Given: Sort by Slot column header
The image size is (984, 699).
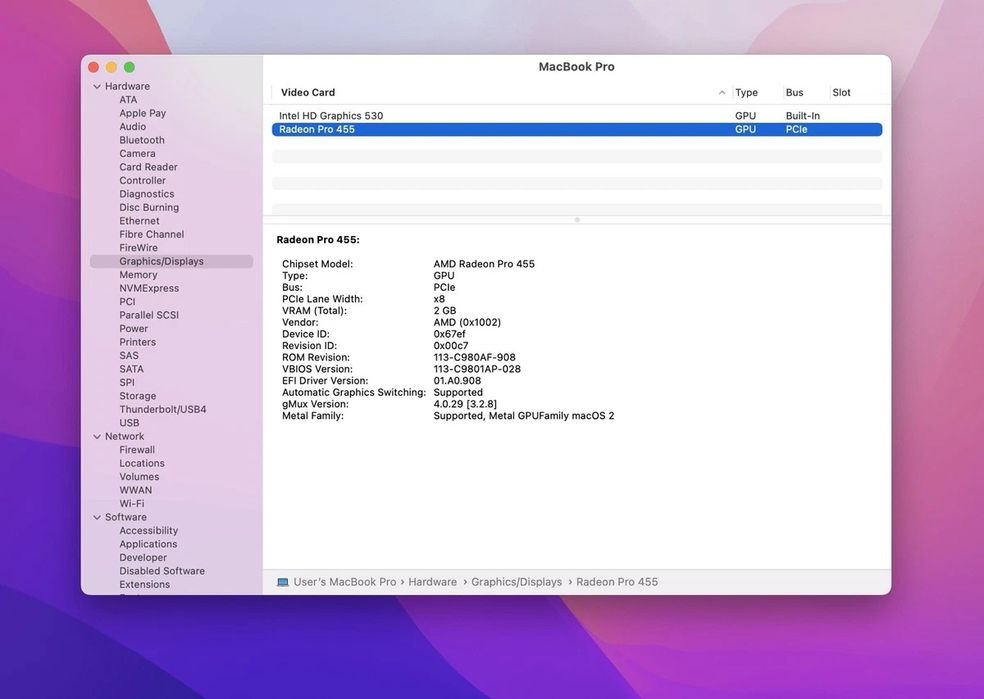Looking at the screenshot, I should [841, 93].
